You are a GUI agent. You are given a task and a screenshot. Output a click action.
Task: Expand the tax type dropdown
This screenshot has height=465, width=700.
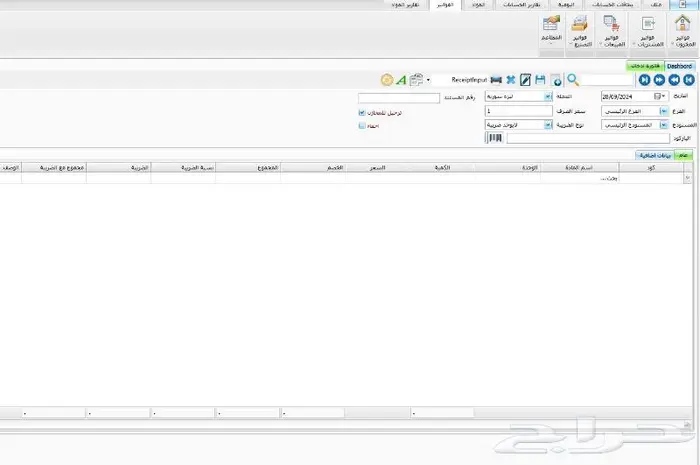547,125
